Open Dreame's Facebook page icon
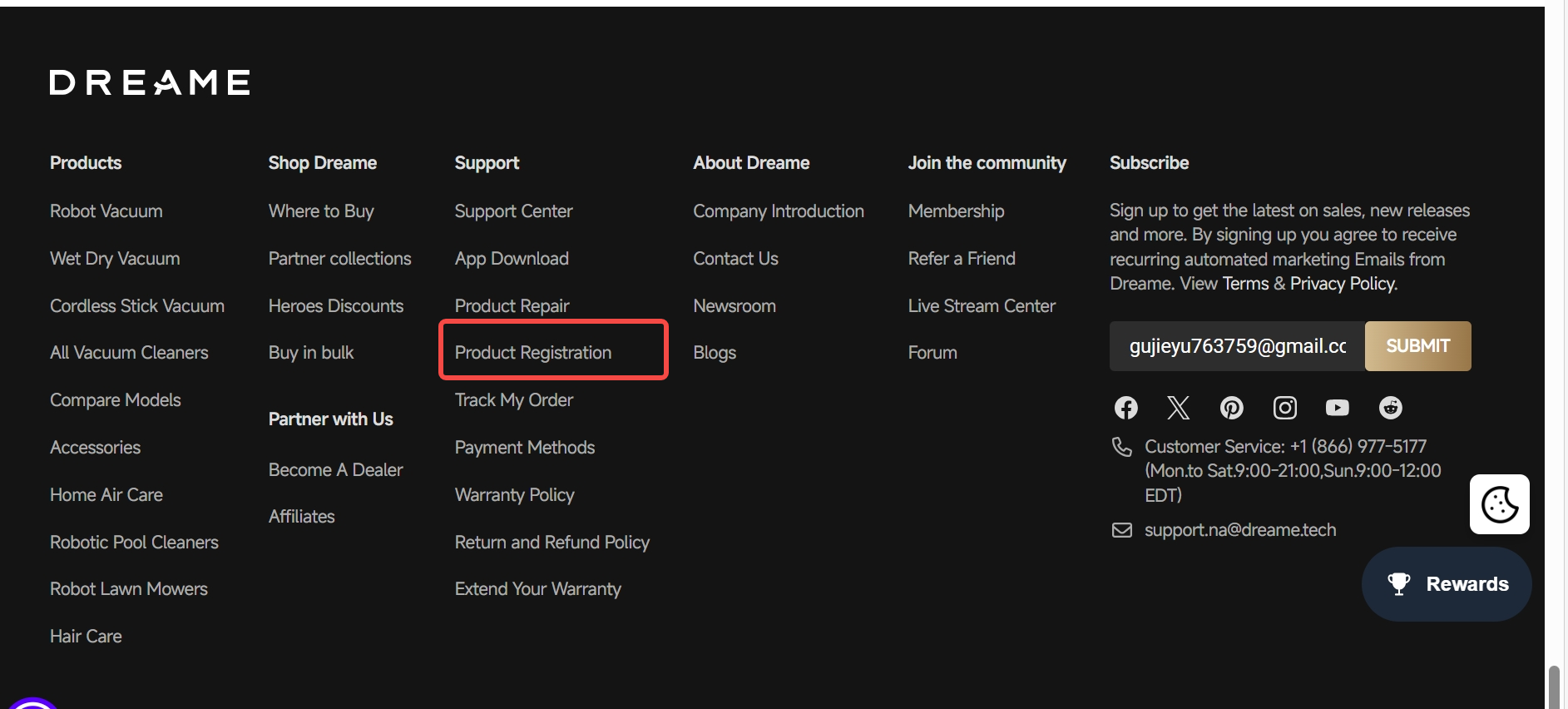 (1125, 408)
